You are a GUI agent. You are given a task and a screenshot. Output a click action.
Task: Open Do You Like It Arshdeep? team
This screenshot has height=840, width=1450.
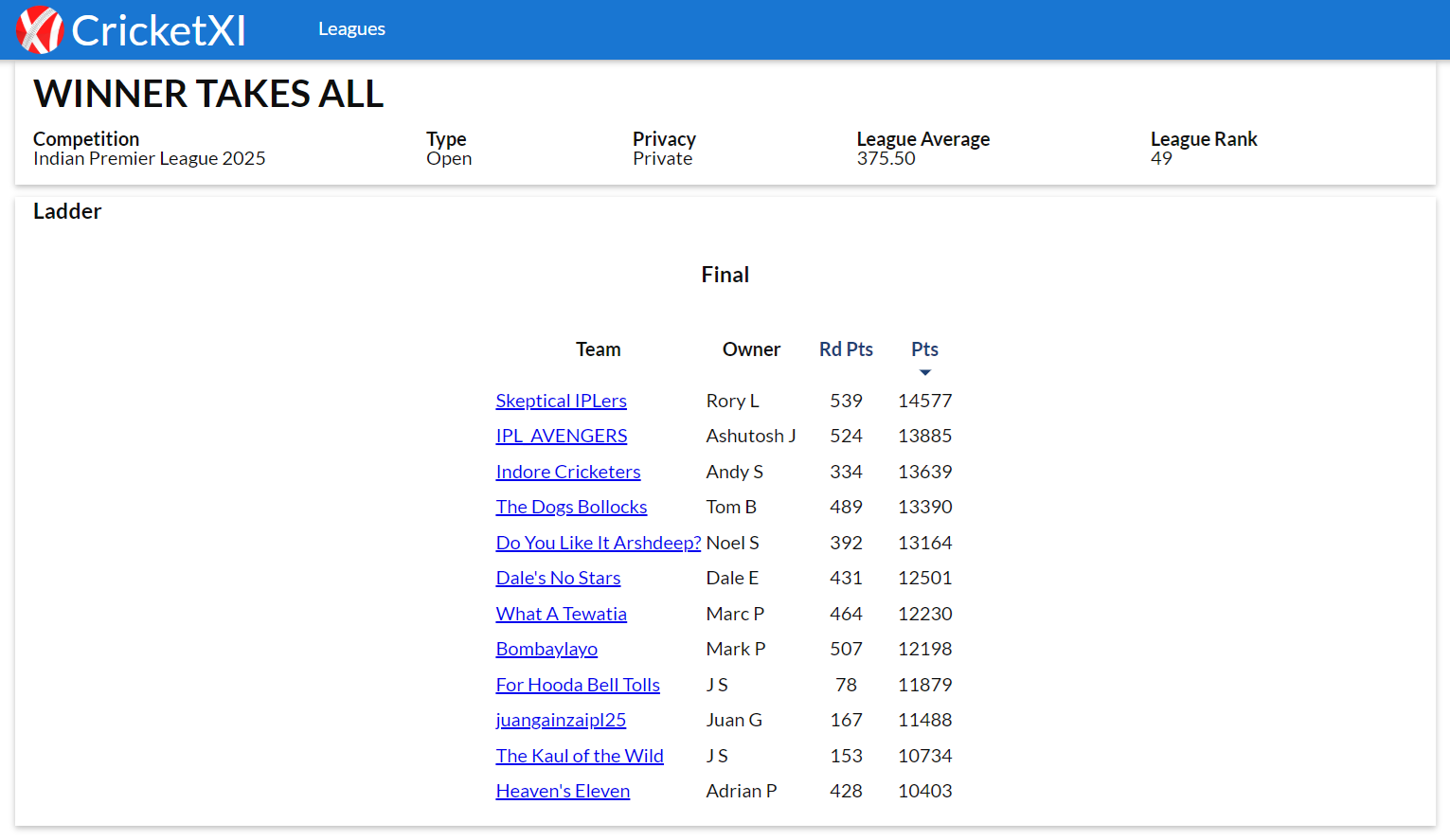click(x=599, y=543)
